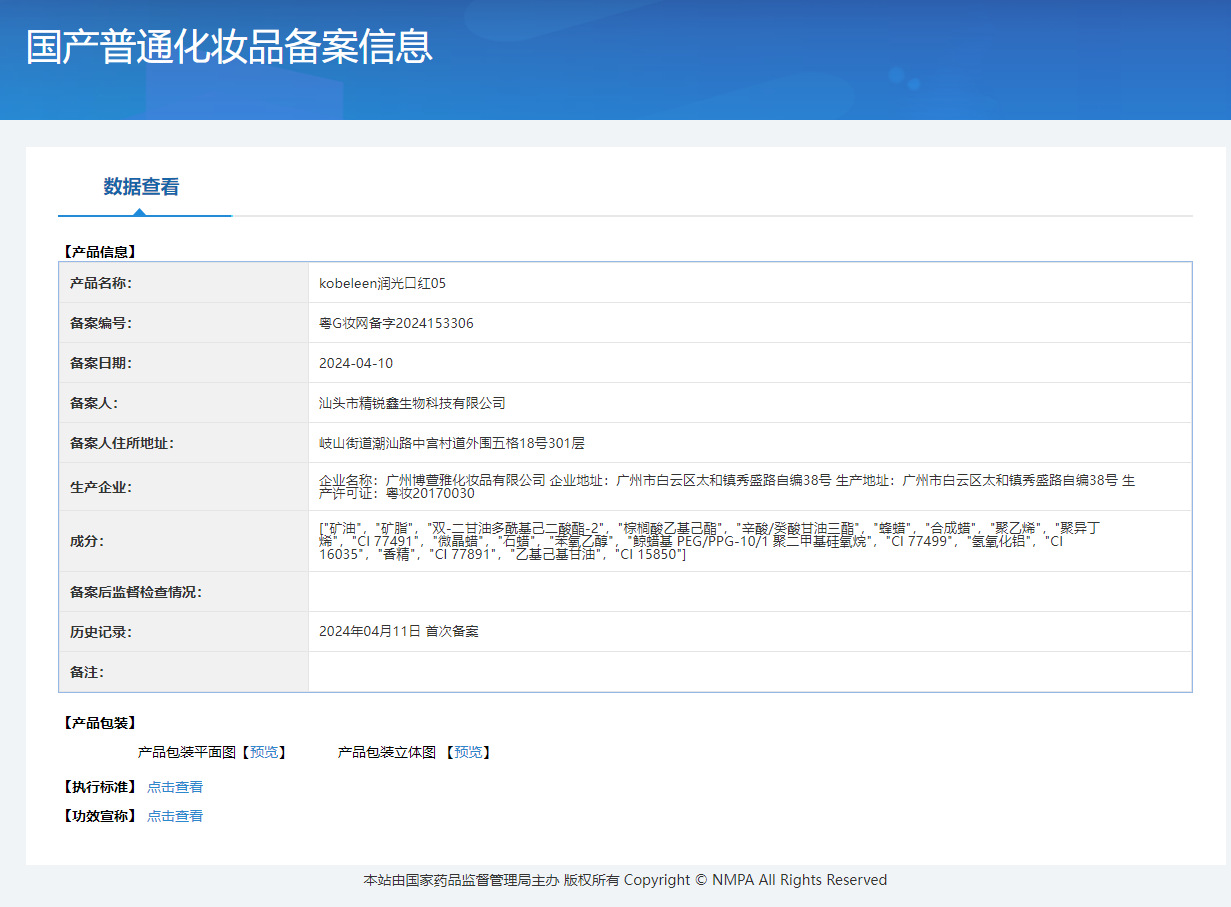
Task: Click the 生产企业 row label
Action: click(x=100, y=487)
